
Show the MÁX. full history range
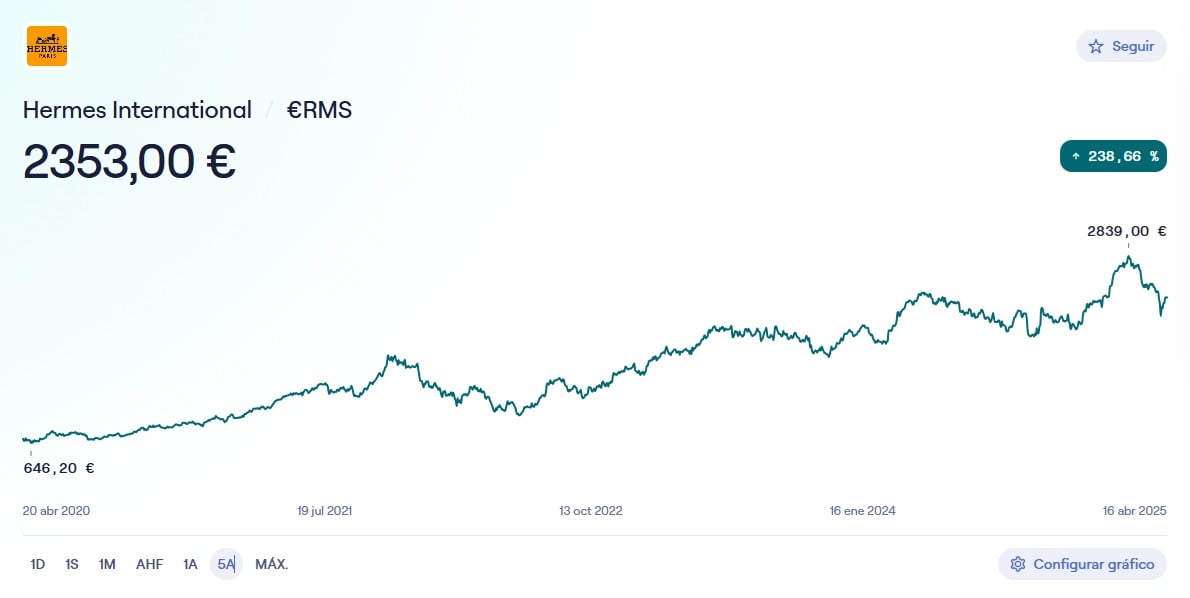coord(271,564)
